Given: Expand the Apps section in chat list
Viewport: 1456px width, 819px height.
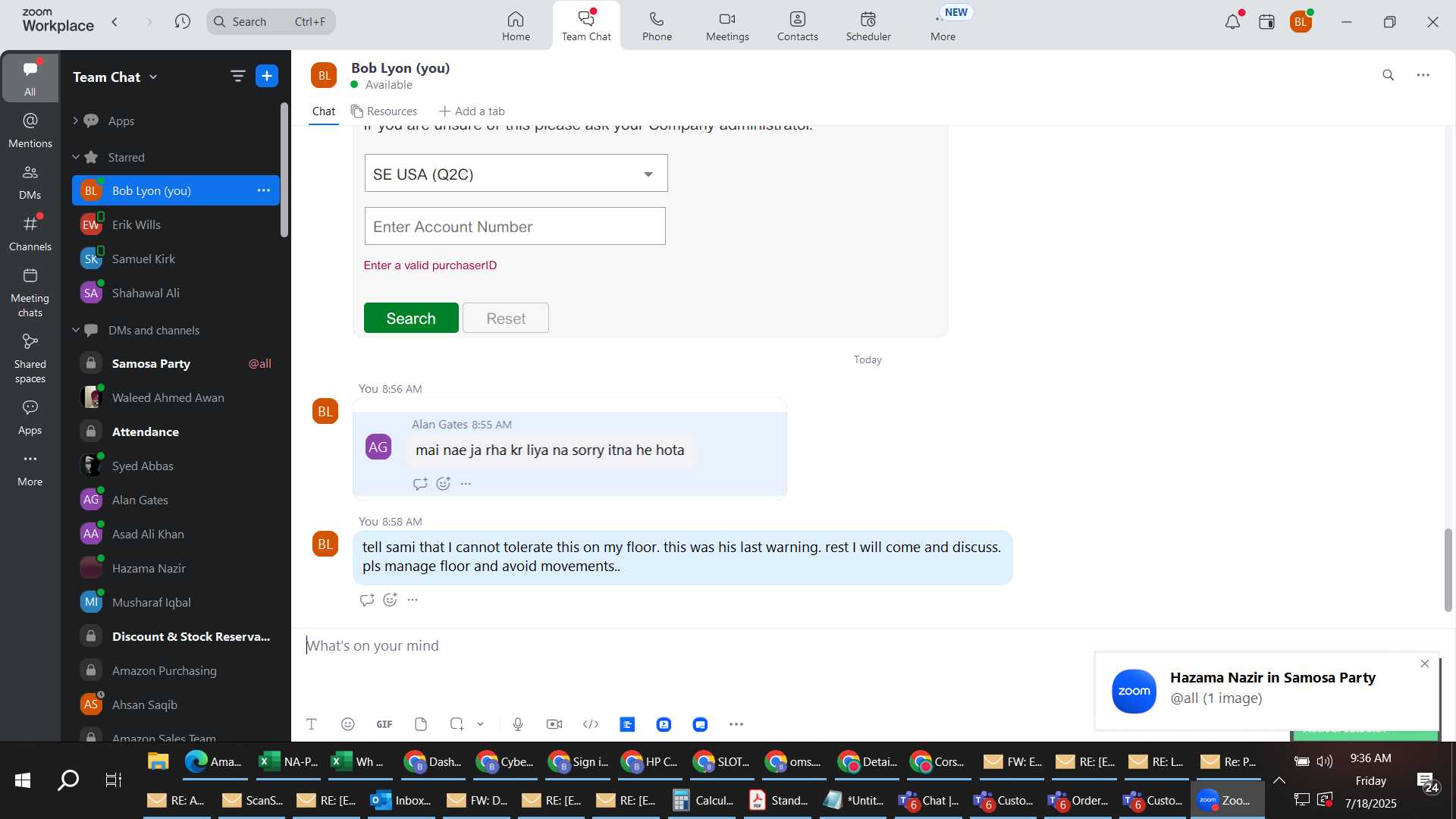Looking at the screenshot, I should coord(75,121).
